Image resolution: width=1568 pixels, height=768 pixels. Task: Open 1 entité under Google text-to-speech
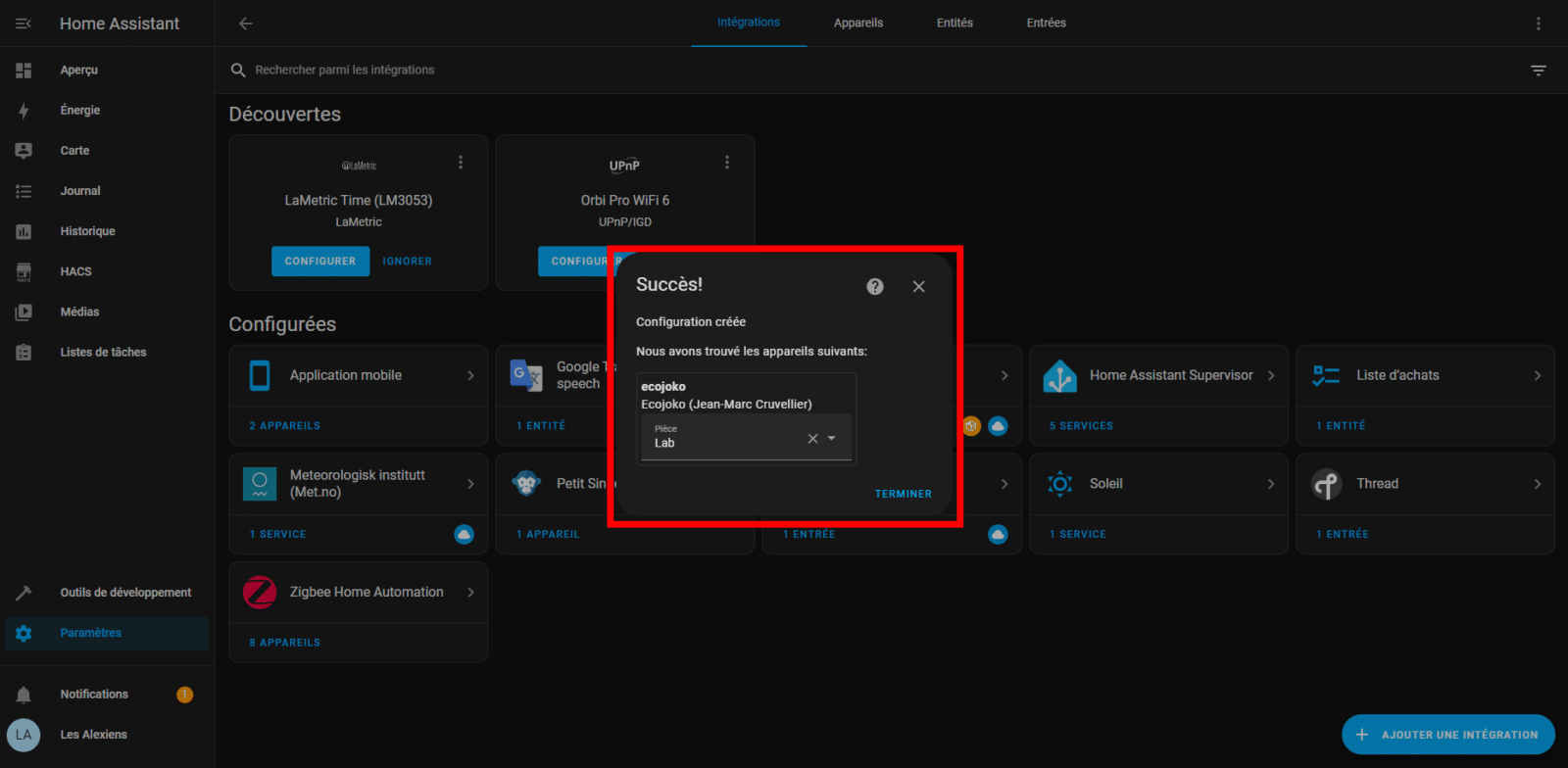(x=541, y=426)
